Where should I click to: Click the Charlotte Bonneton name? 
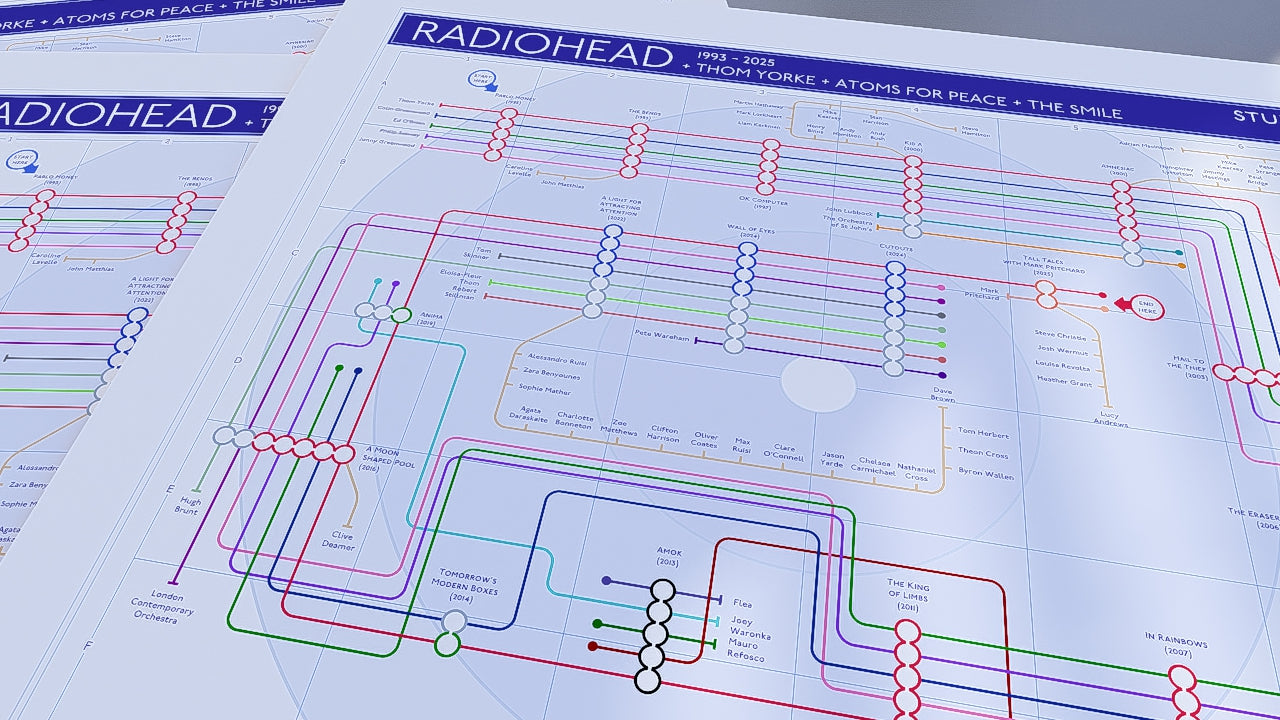[x=576, y=422]
